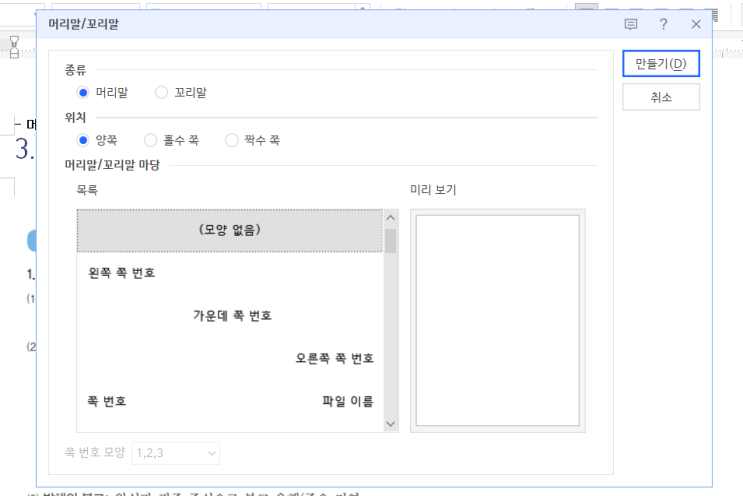Click the template list scrollbar thumb
This screenshot has width=743, height=496.
[x=390, y=241]
